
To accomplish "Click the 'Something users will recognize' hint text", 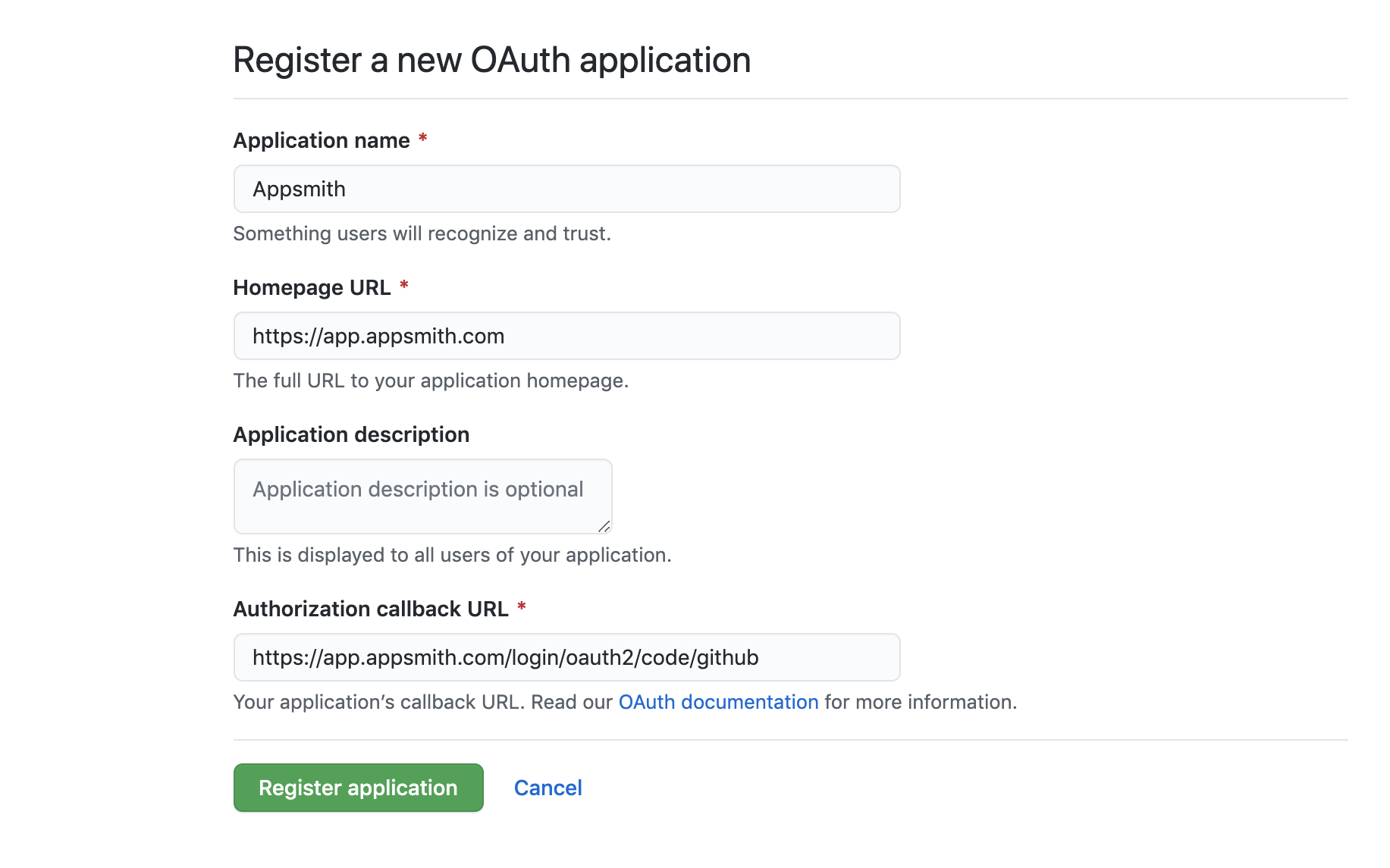I will (x=422, y=233).
